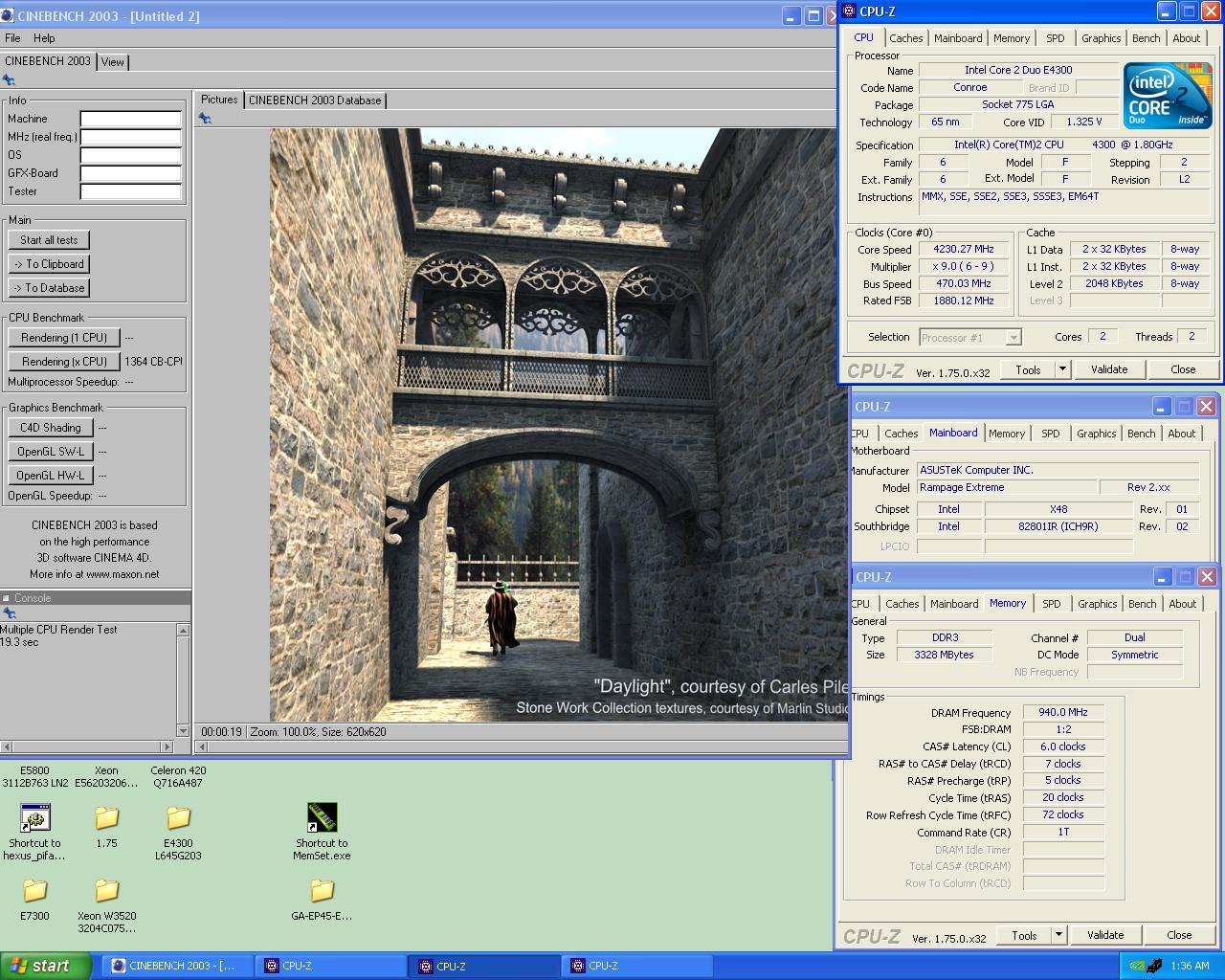Screen dimensions: 1225x980
Task: Click Start all tests button
Action: (x=49, y=240)
